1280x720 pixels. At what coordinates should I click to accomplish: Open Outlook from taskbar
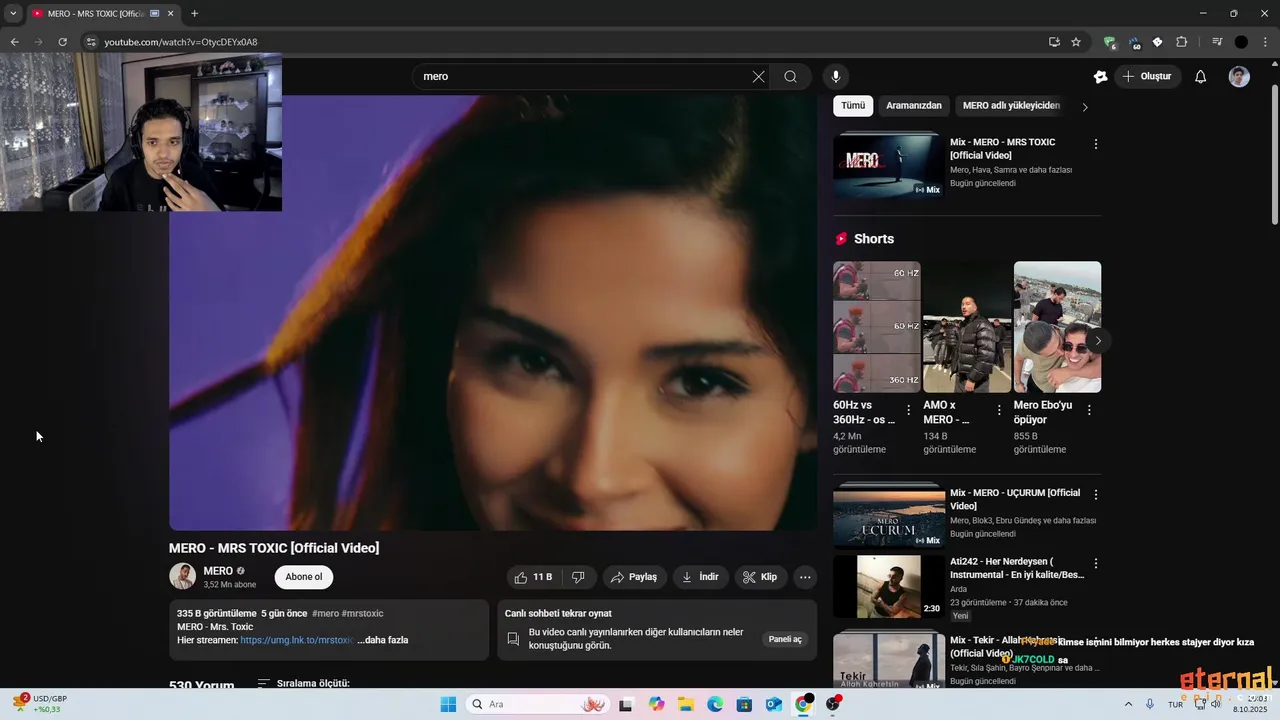click(x=773, y=704)
